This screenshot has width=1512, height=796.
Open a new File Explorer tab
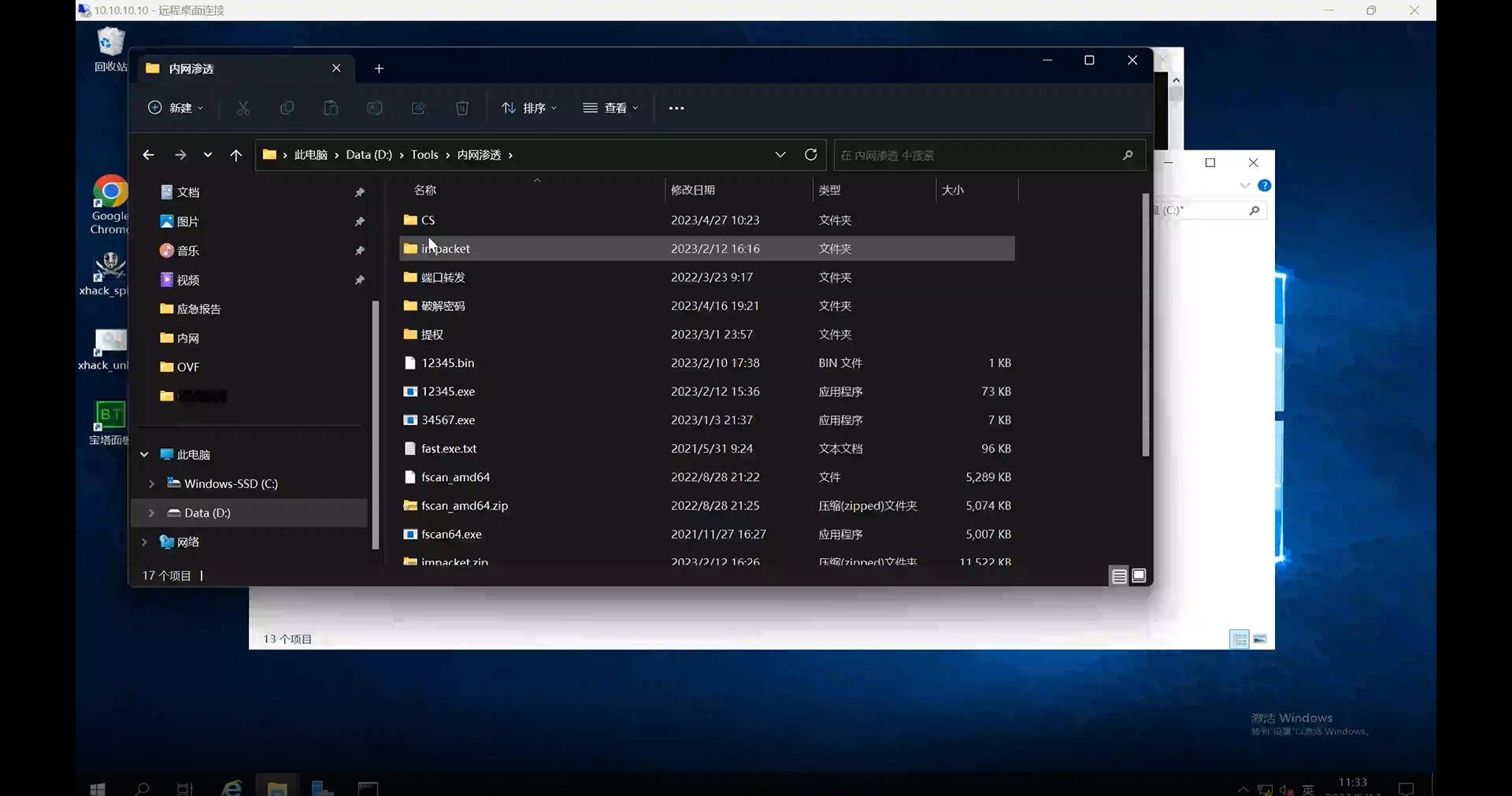(379, 68)
